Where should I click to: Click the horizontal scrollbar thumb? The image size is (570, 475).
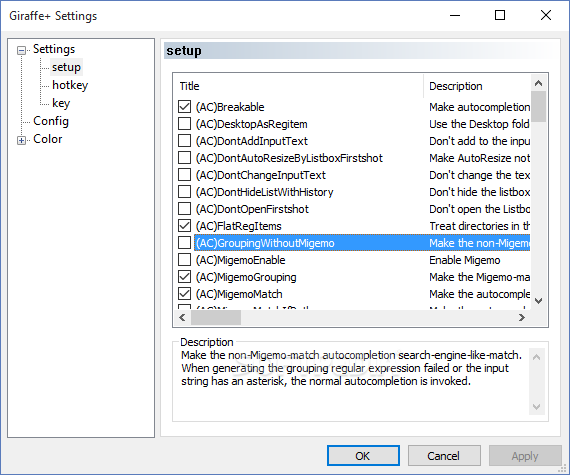point(216,318)
